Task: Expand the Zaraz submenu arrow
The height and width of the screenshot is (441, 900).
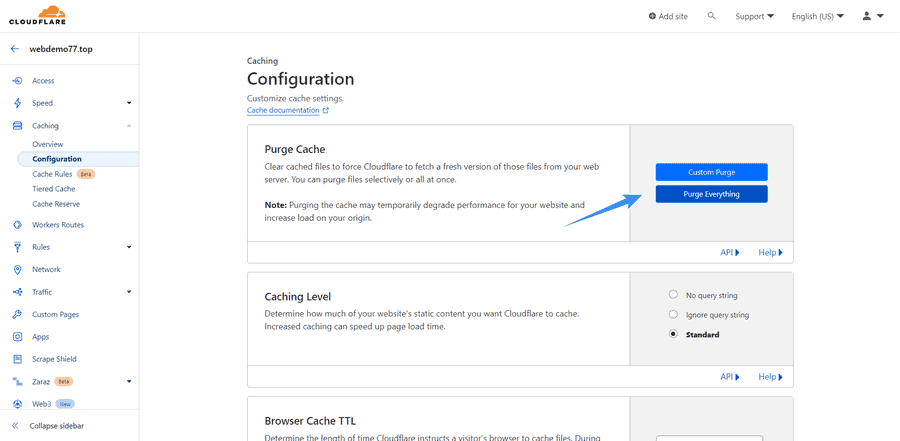Action: click(129, 381)
